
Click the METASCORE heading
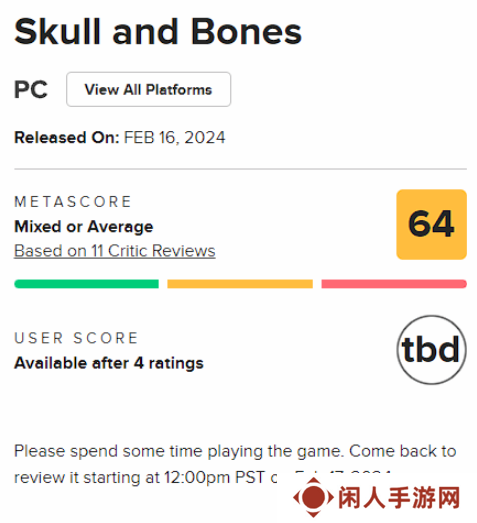(73, 202)
